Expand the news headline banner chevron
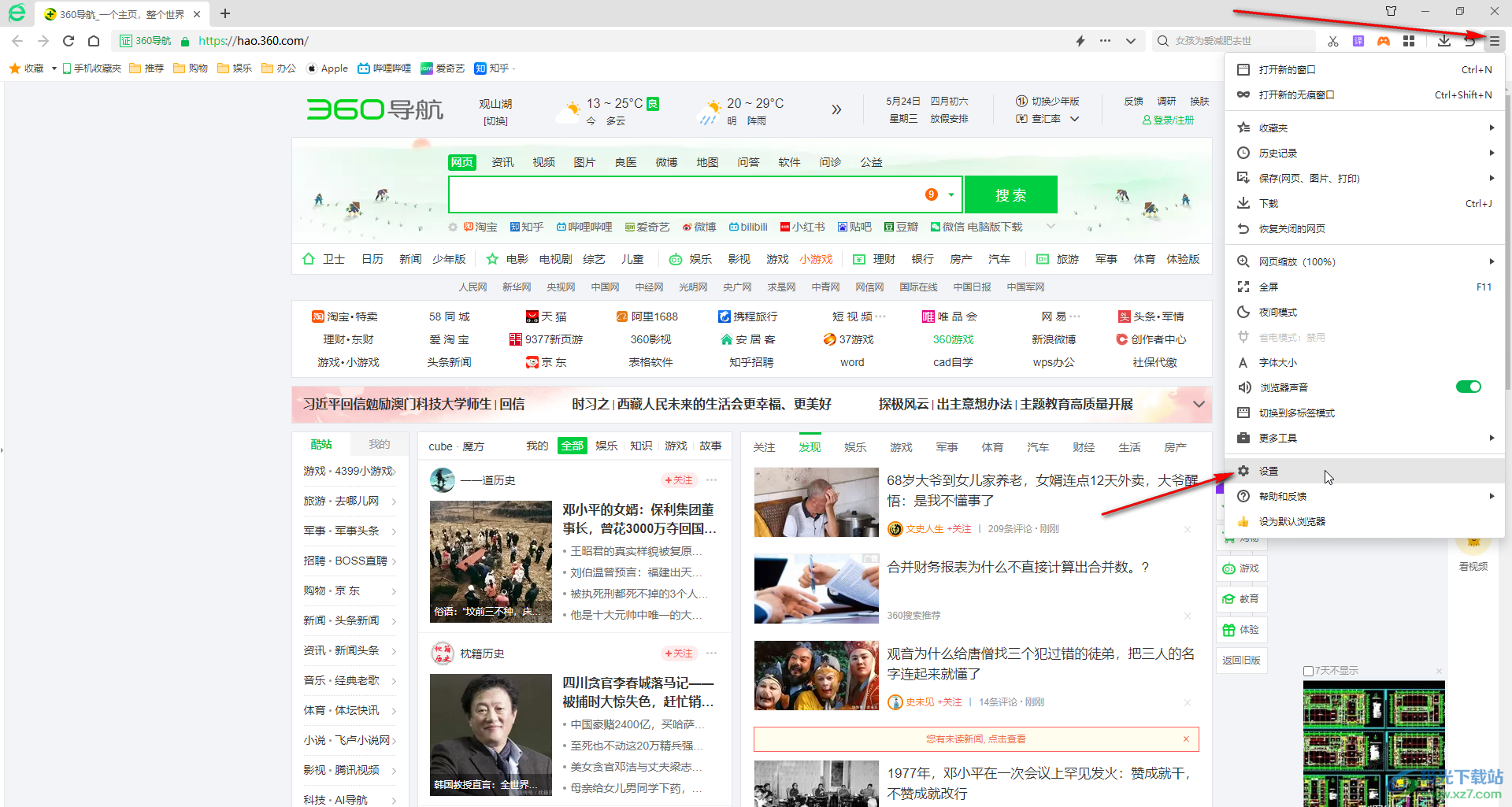This screenshot has height=807, width=1512. pos(1199,404)
